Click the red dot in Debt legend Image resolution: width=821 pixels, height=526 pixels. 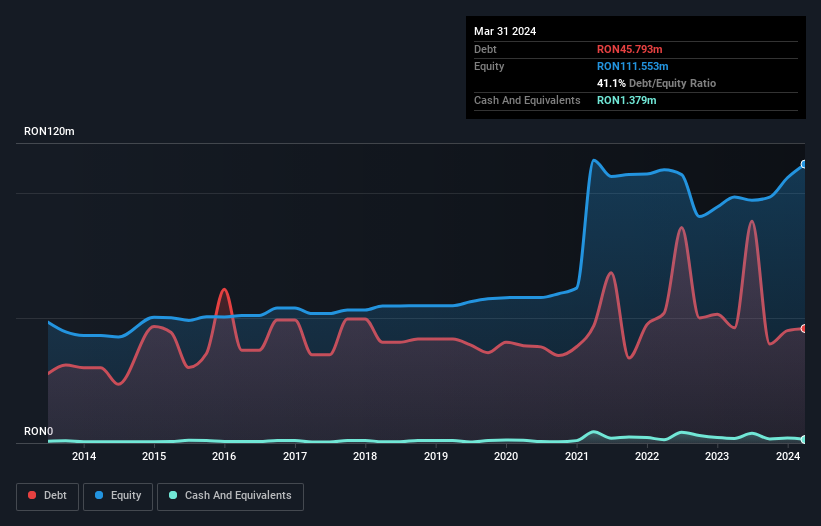tap(32, 495)
